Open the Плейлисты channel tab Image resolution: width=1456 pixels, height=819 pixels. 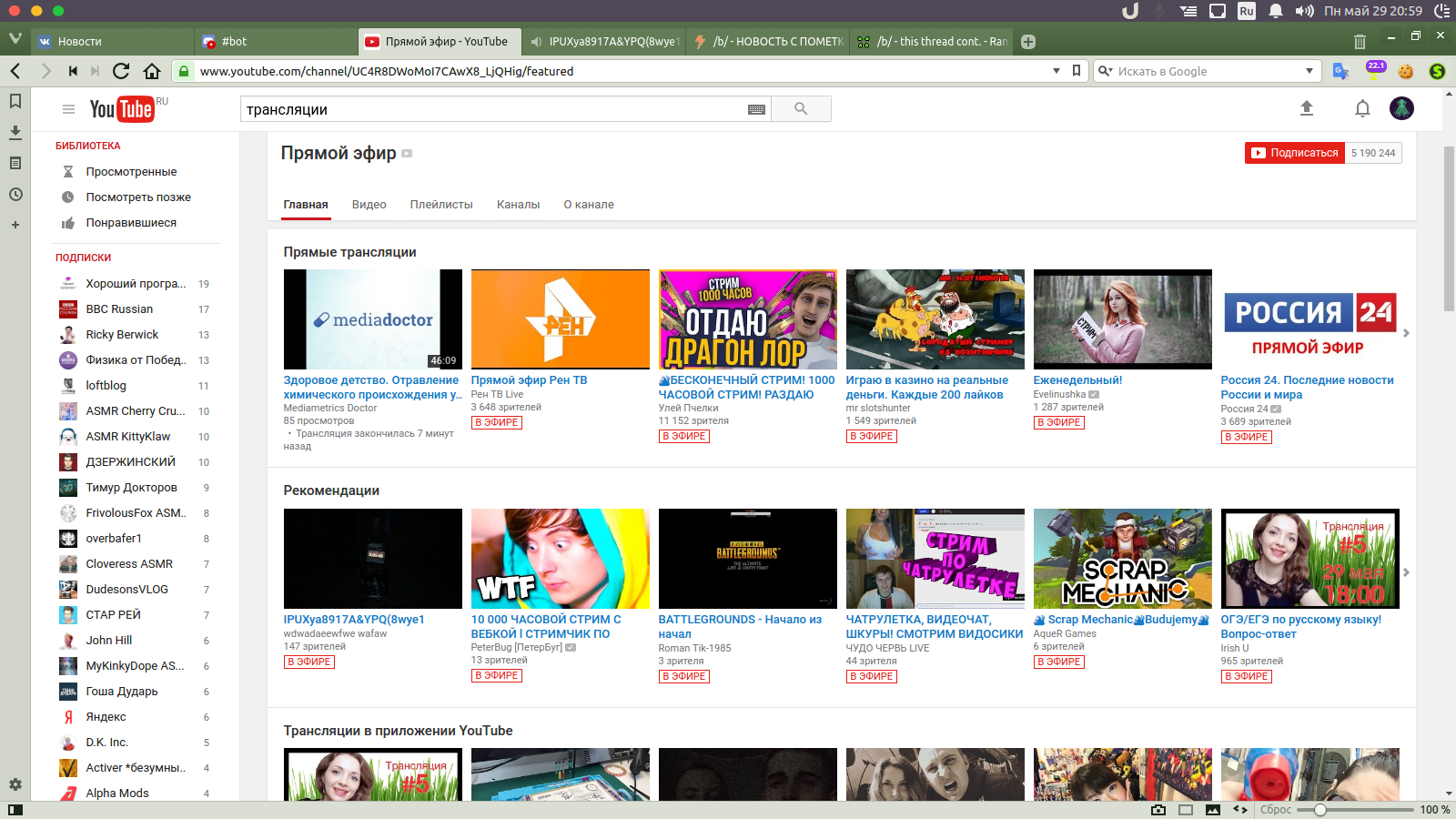(441, 205)
